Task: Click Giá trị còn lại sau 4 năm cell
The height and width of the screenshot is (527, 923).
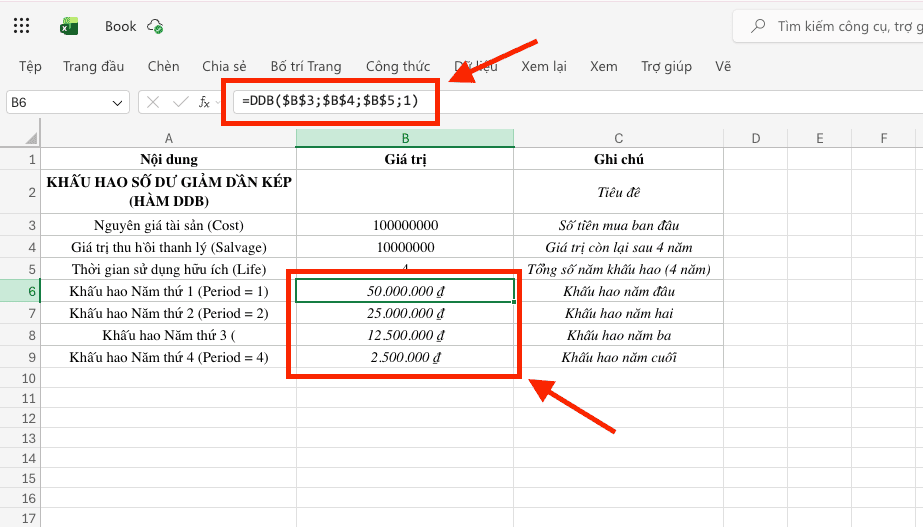Action: tap(619, 247)
